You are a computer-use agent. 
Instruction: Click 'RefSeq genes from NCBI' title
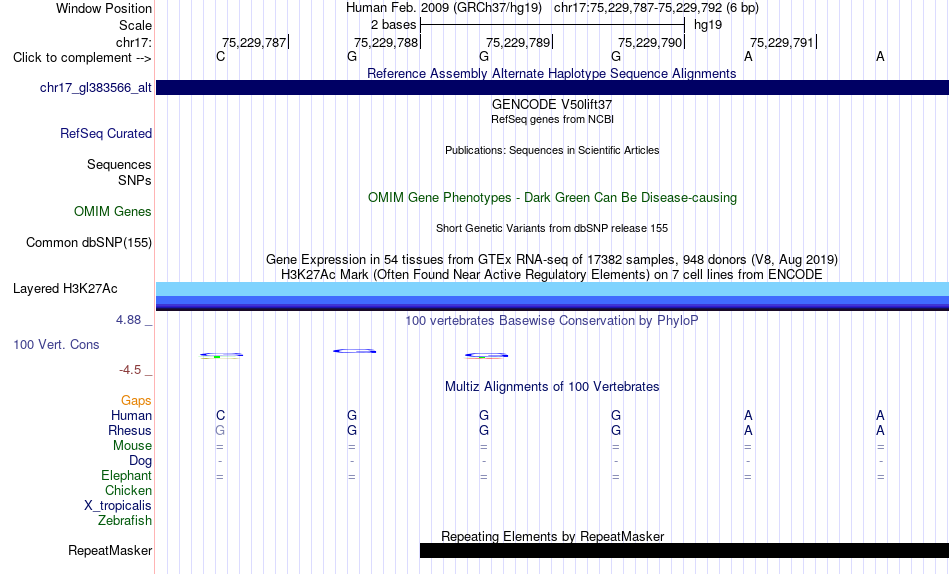552,119
